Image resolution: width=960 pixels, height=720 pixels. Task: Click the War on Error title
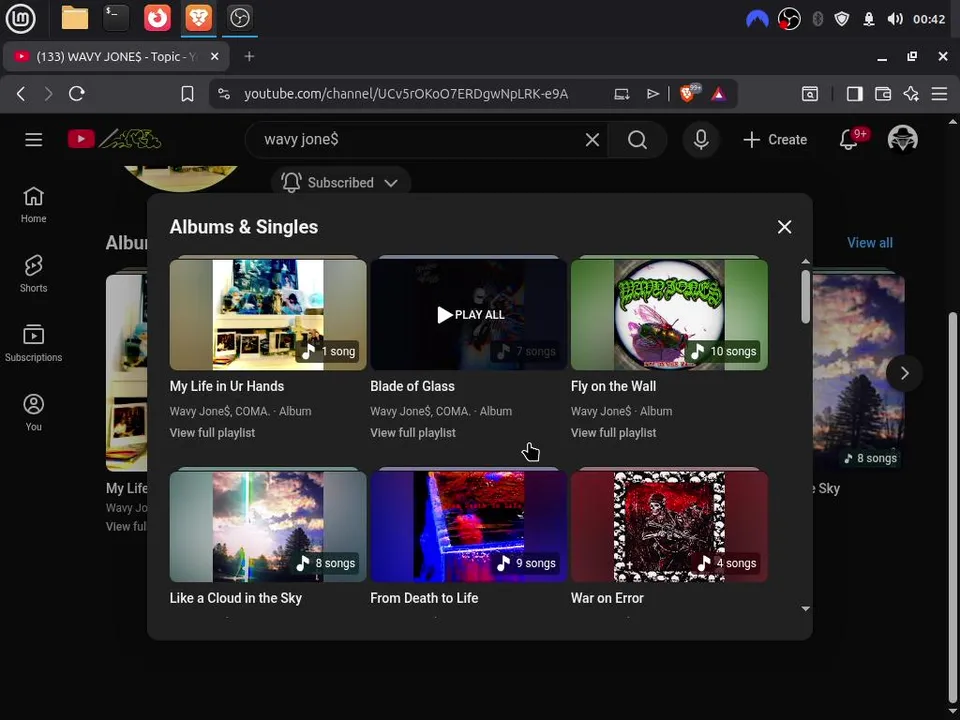point(607,598)
